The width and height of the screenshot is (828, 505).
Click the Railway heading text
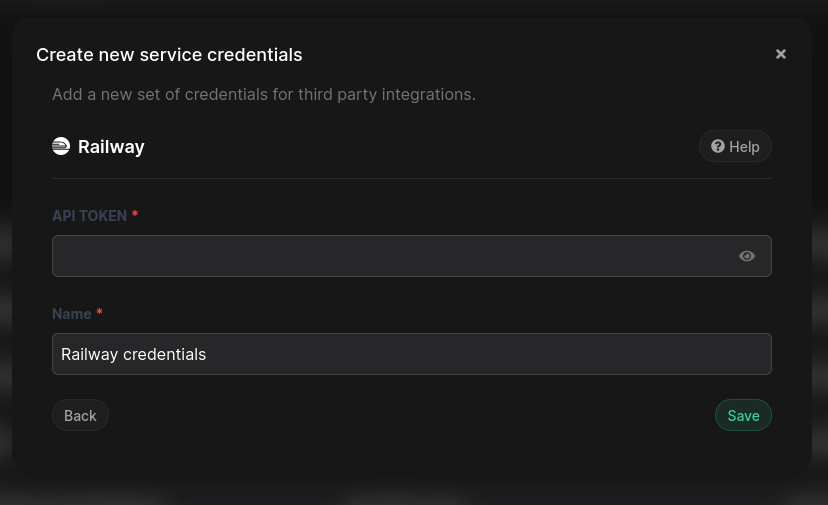[111, 146]
